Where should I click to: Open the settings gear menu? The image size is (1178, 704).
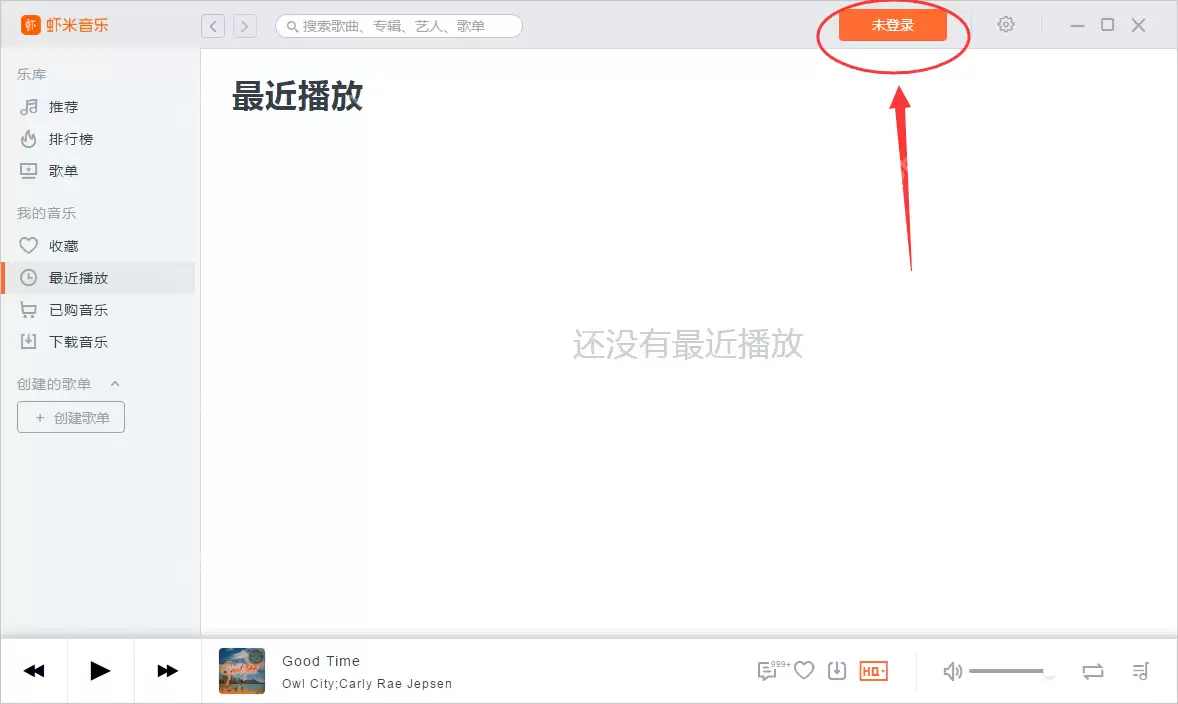1005,25
